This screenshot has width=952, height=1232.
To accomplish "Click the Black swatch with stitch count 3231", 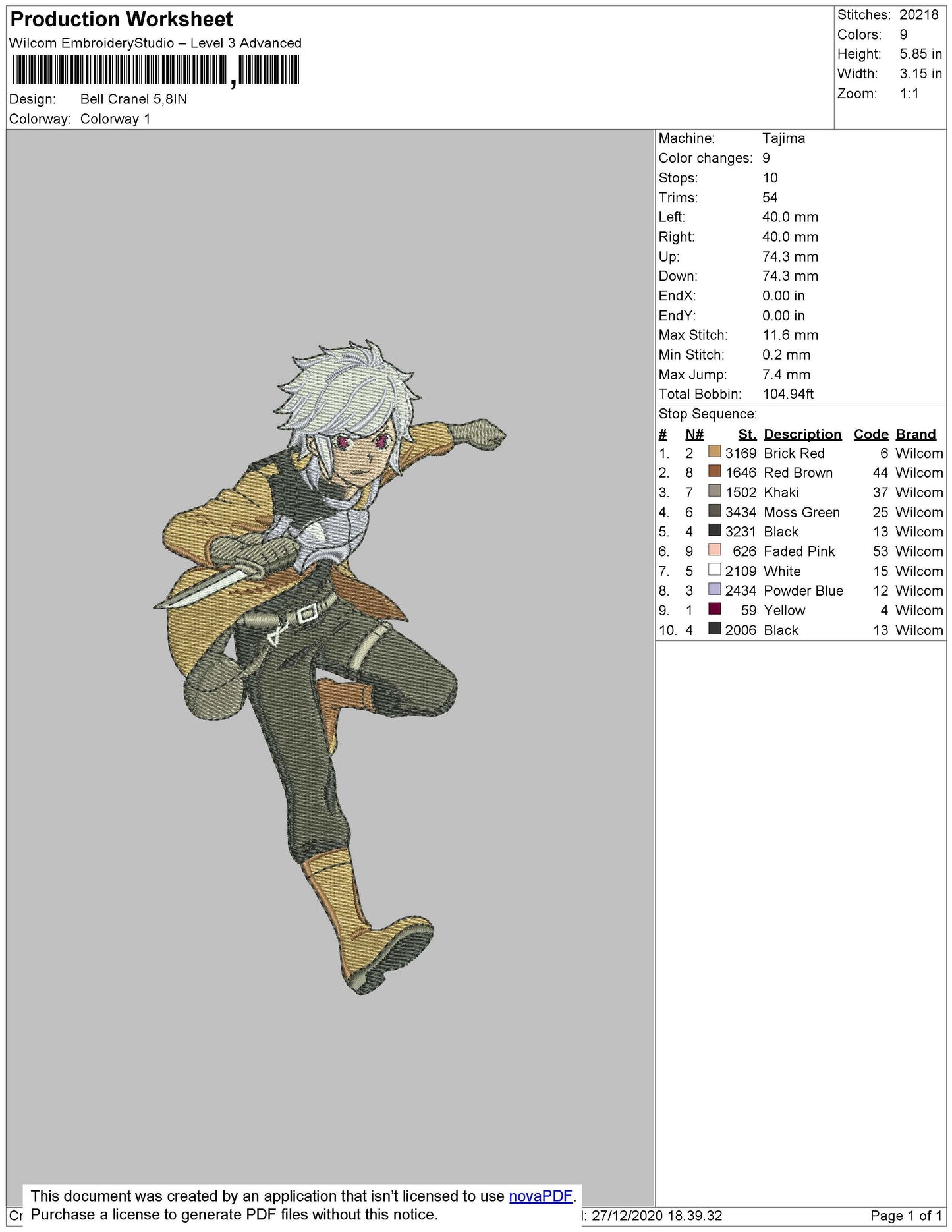I will coord(714,530).
